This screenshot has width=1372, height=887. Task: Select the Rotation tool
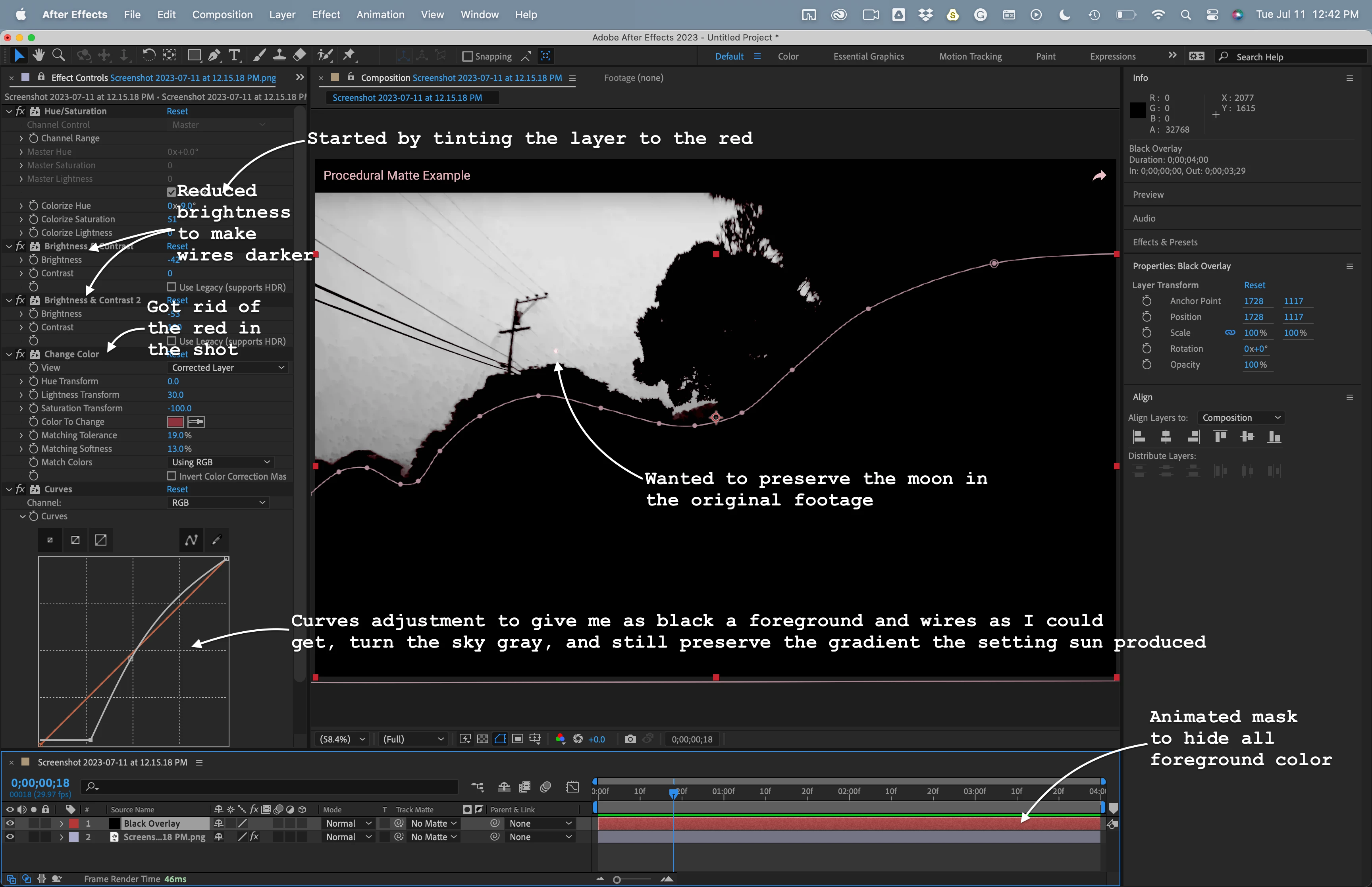(x=148, y=56)
